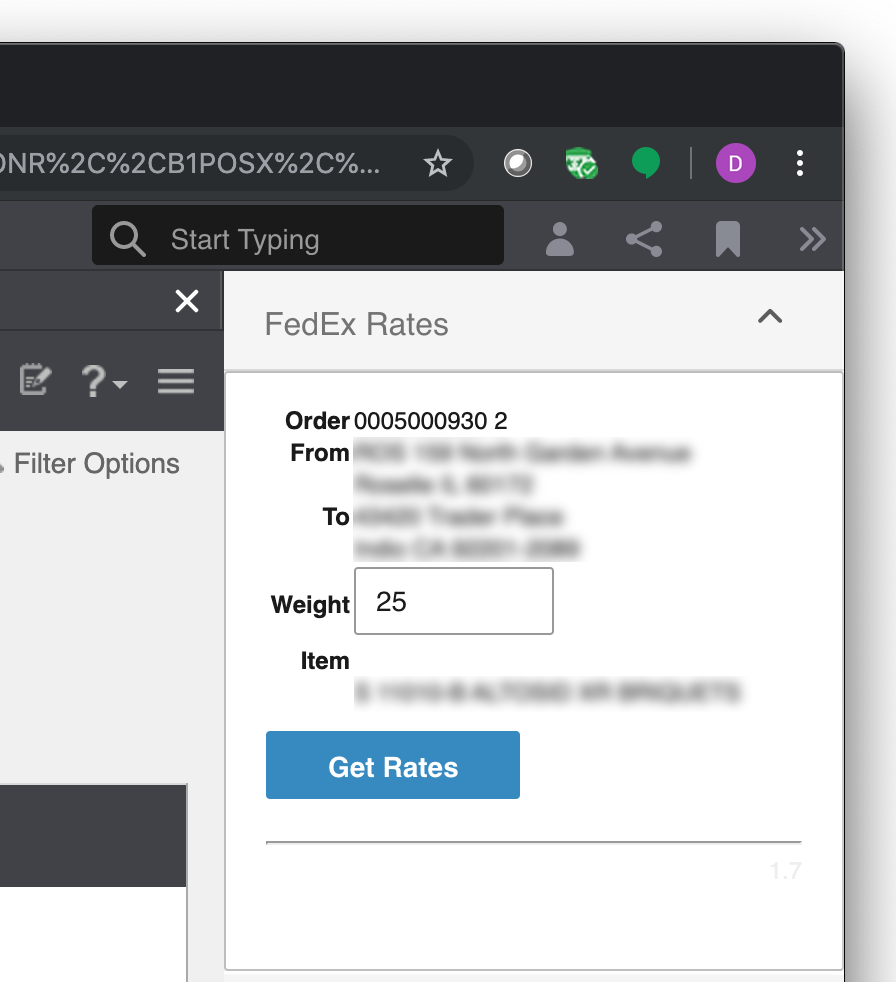Click the FedEx Rates panel title
The image size is (896, 982).
tap(356, 324)
